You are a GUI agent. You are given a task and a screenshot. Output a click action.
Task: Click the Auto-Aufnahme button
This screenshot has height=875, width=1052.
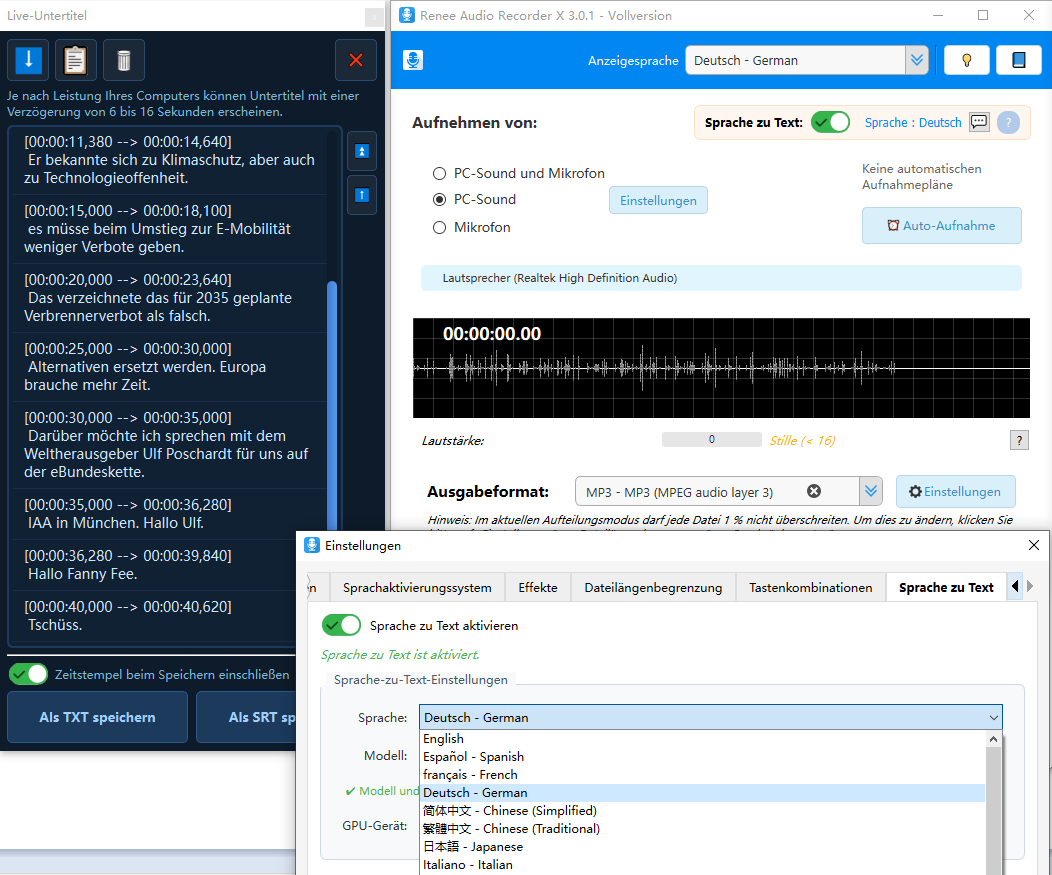point(941,225)
